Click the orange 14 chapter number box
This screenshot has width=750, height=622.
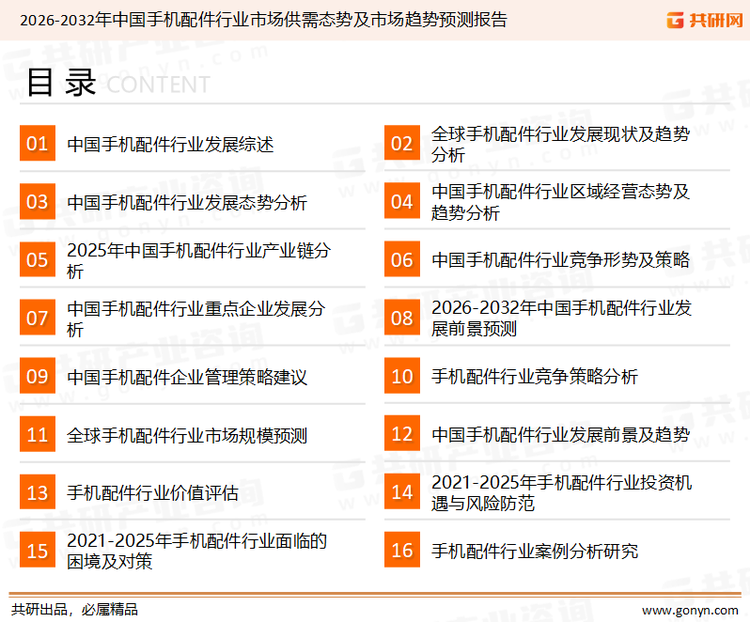(x=402, y=492)
